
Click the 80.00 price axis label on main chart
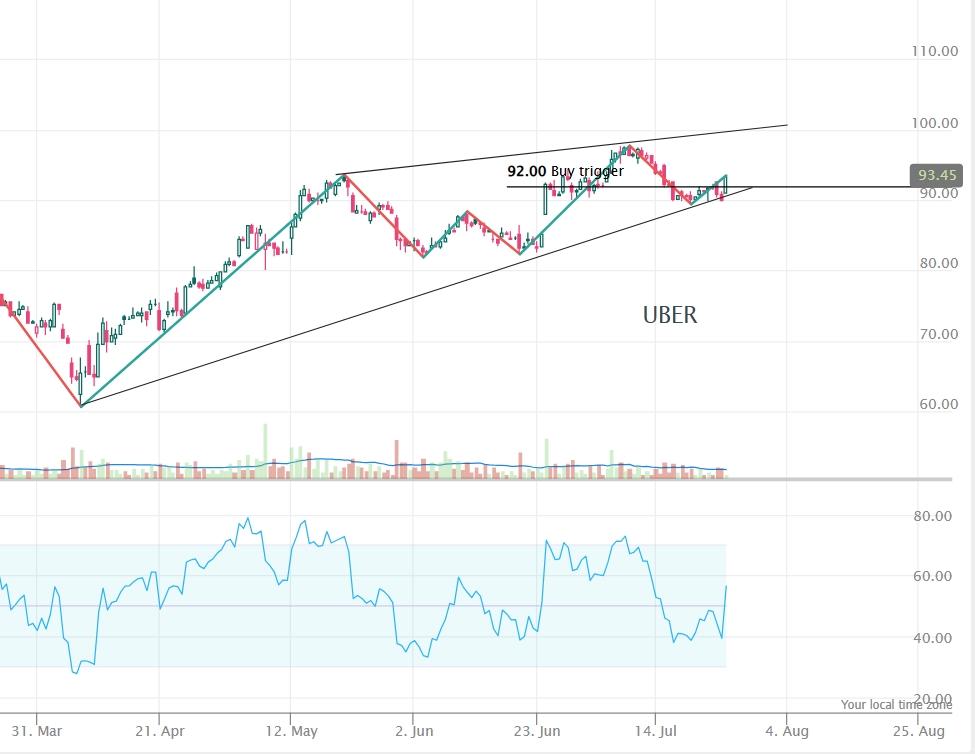(939, 263)
